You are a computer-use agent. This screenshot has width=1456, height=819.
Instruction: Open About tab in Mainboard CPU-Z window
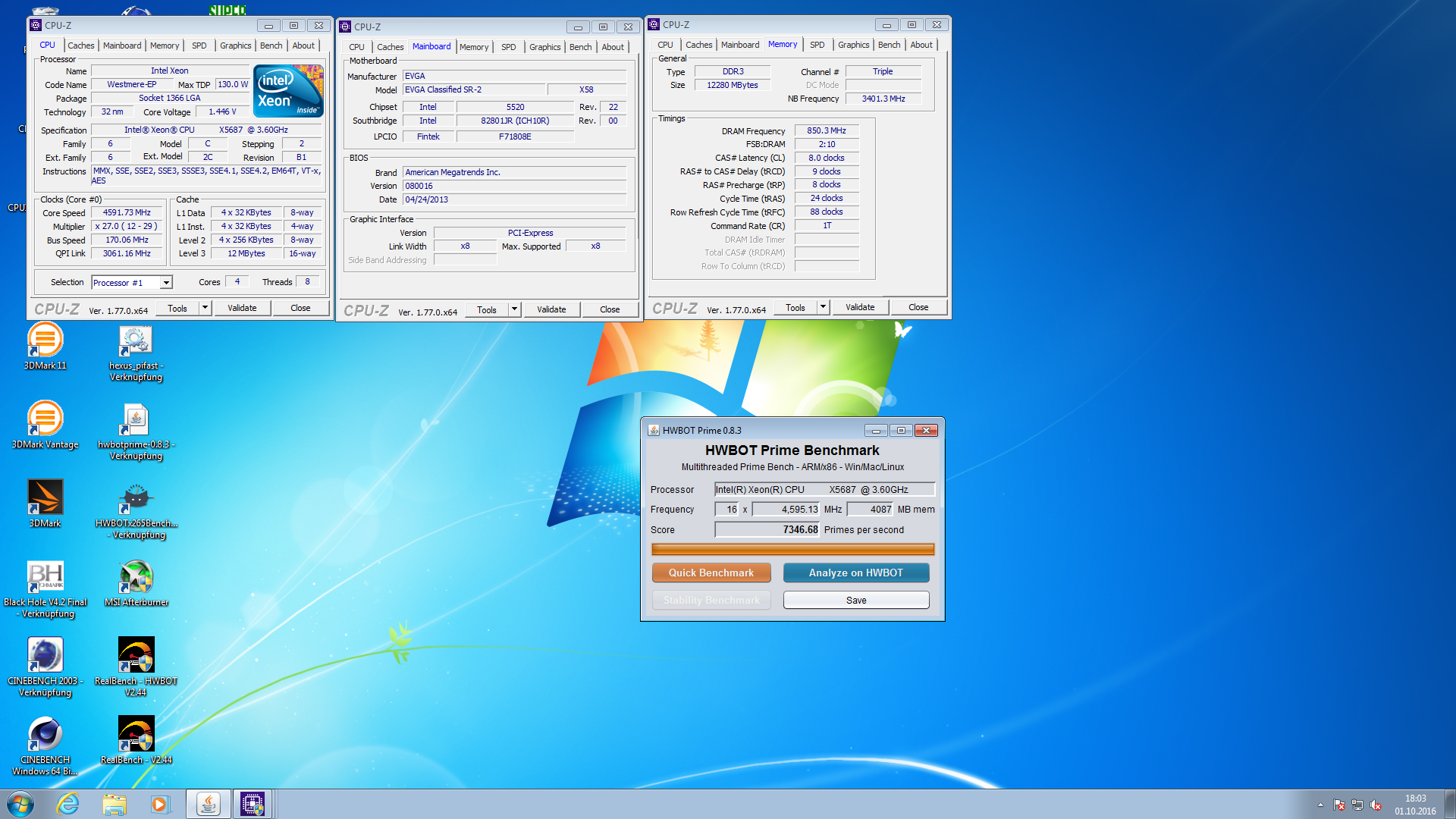613,47
